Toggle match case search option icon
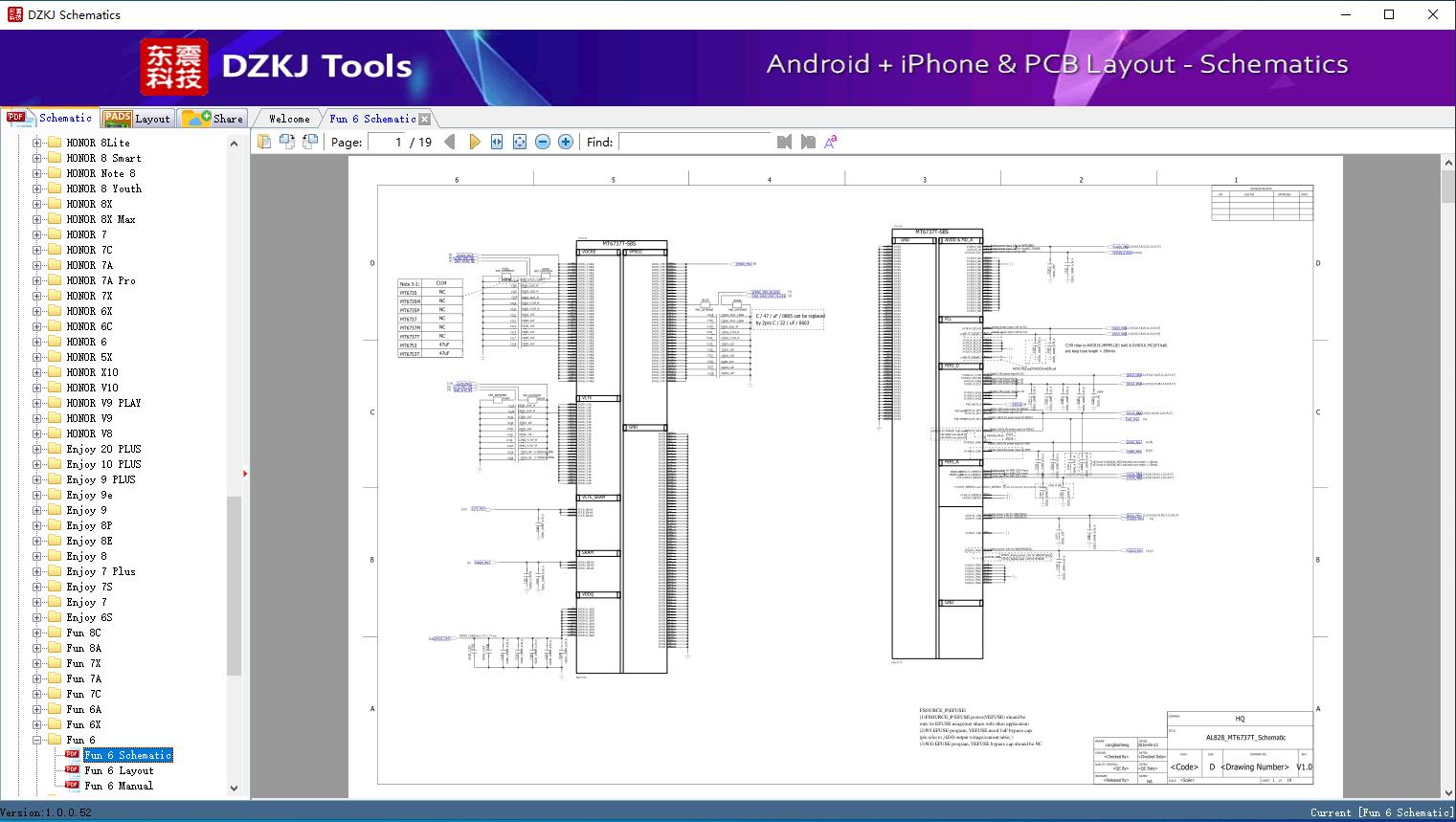1456x822 pixels. pyautogui.click(x=831, y=142)
